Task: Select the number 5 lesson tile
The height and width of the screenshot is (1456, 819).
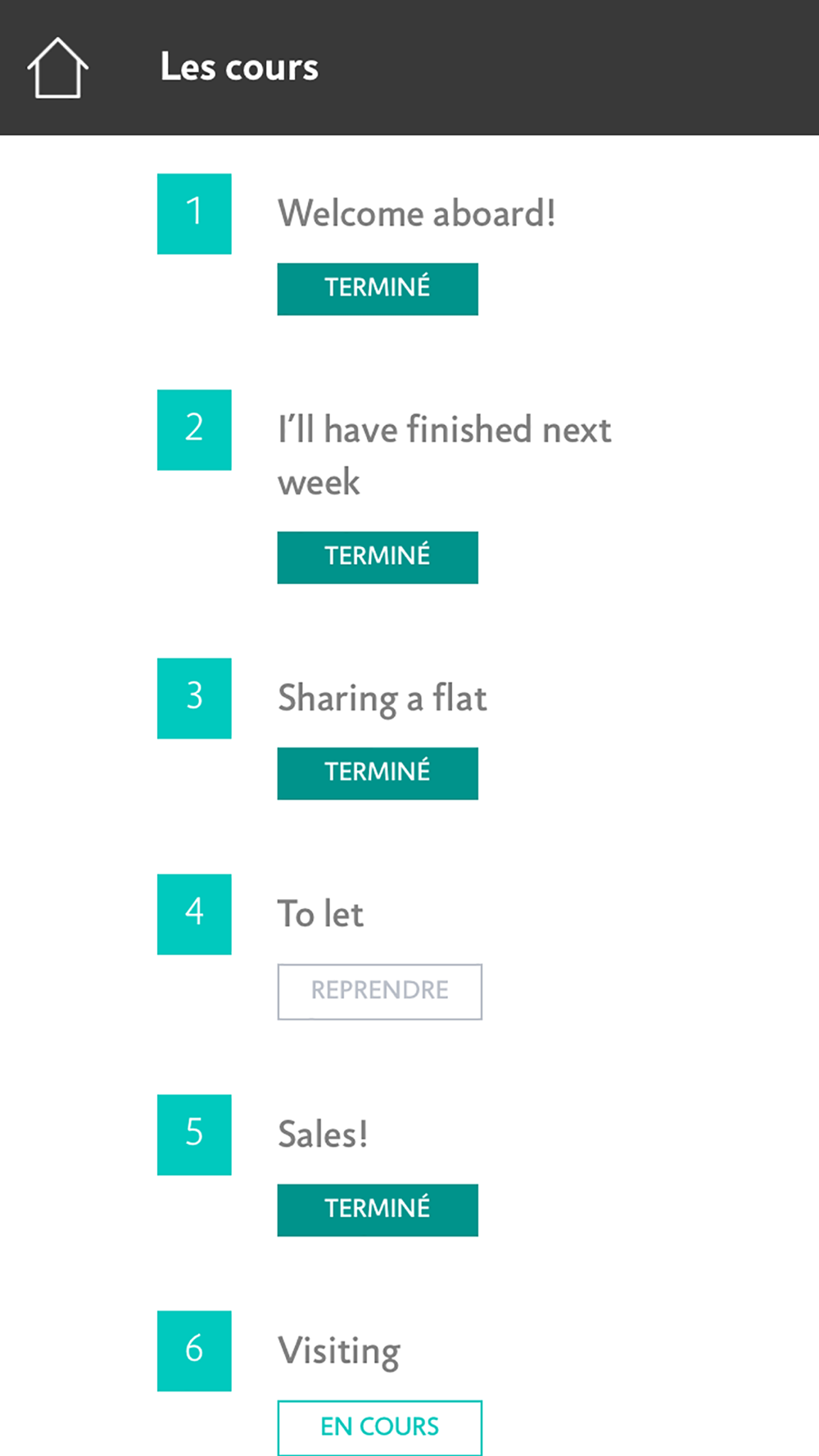Action: (194, 1135)
